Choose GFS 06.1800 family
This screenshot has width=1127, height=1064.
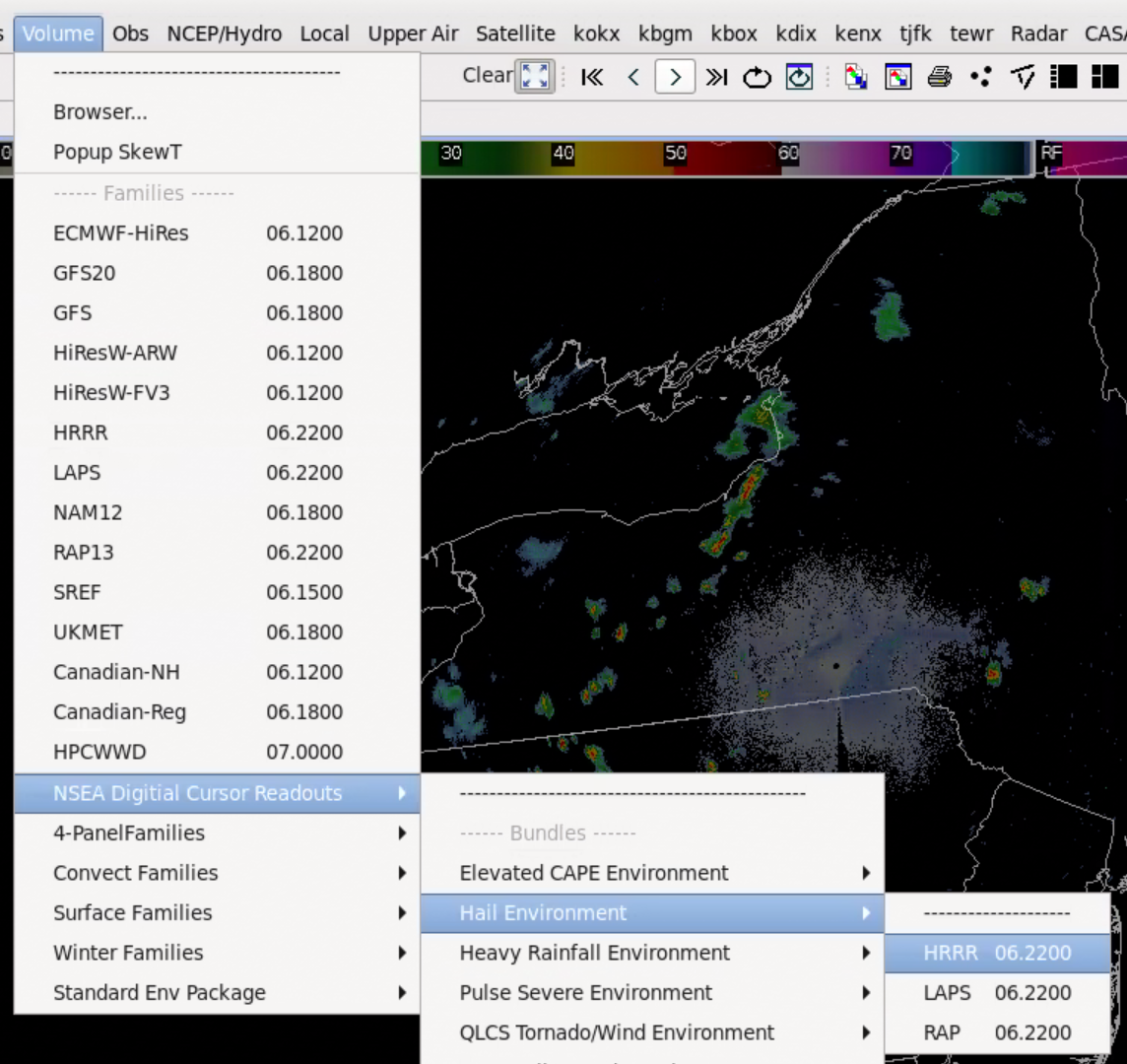coord(217,312)
